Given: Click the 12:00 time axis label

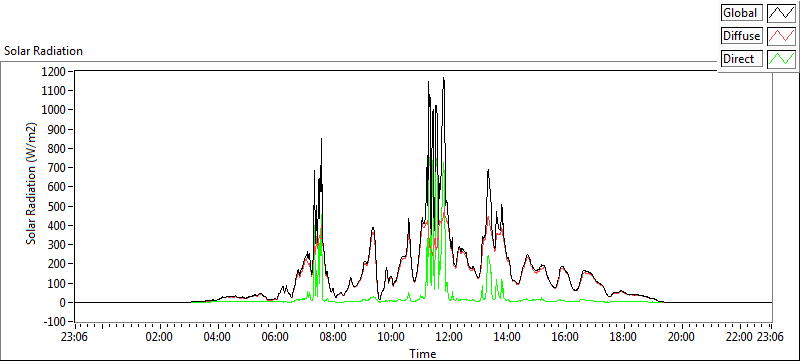Looking at the screenshot, I should pyautogui.click(x=450, y=337).
